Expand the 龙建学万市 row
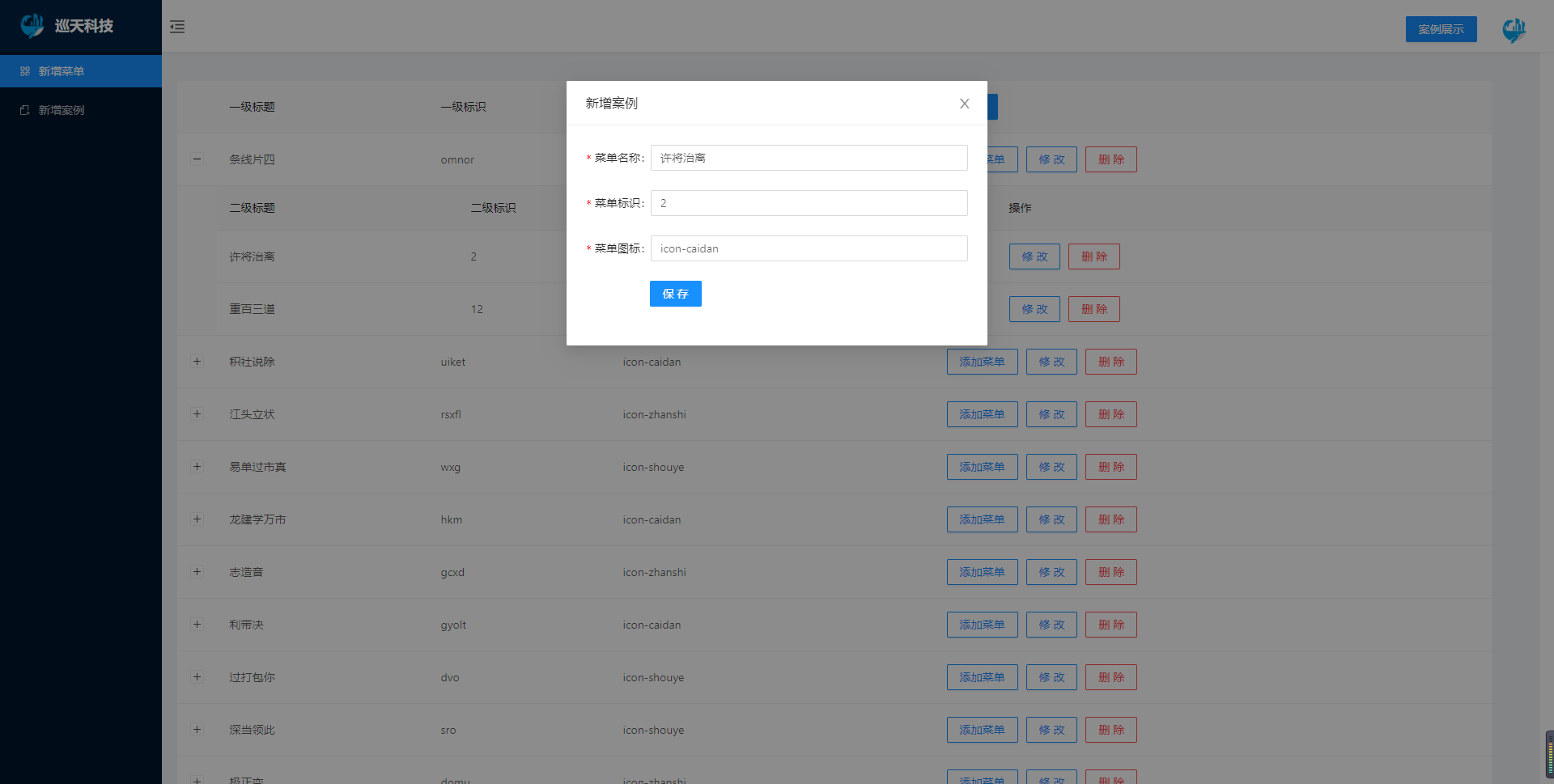The height and width of the screenshot is (784, 1554). [197, 519]
